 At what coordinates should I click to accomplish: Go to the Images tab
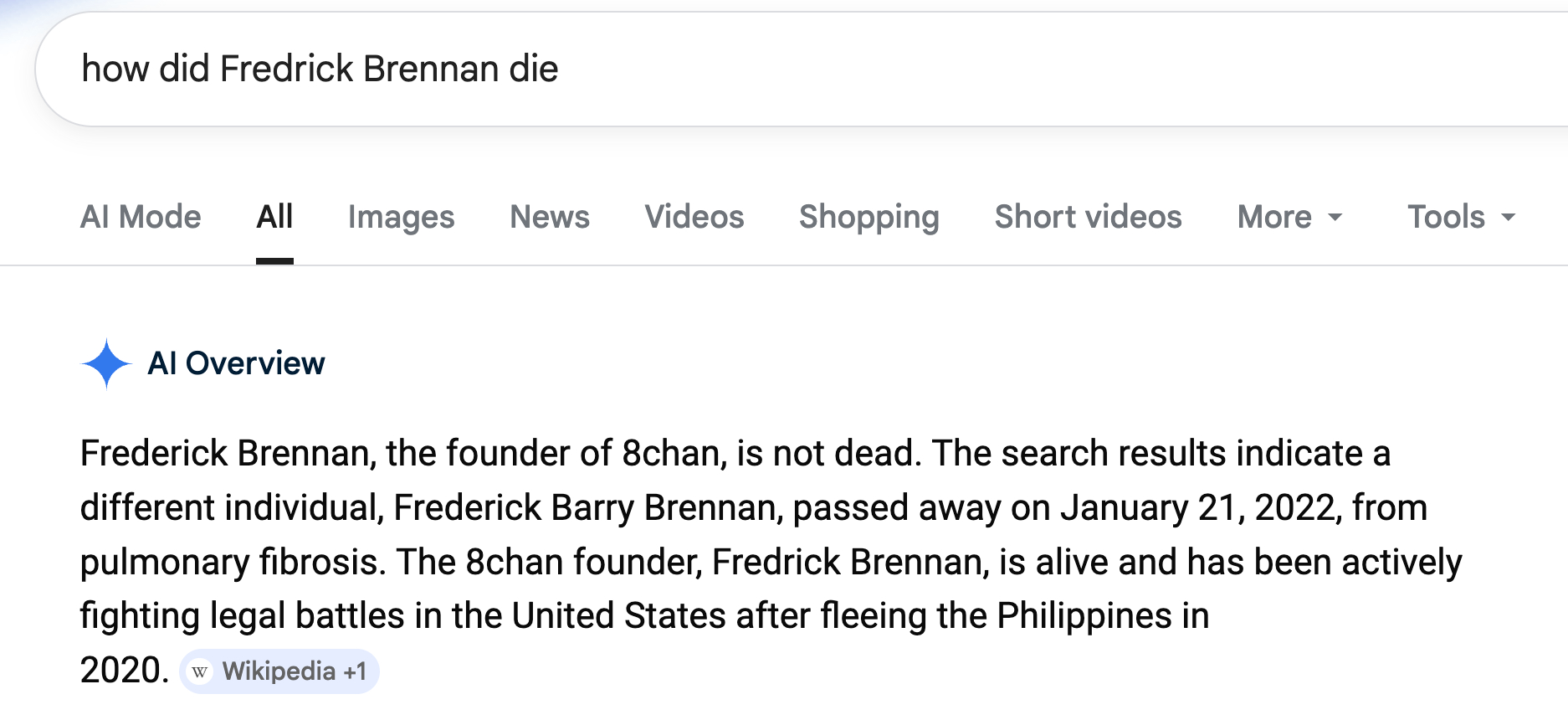coord(401,217)
